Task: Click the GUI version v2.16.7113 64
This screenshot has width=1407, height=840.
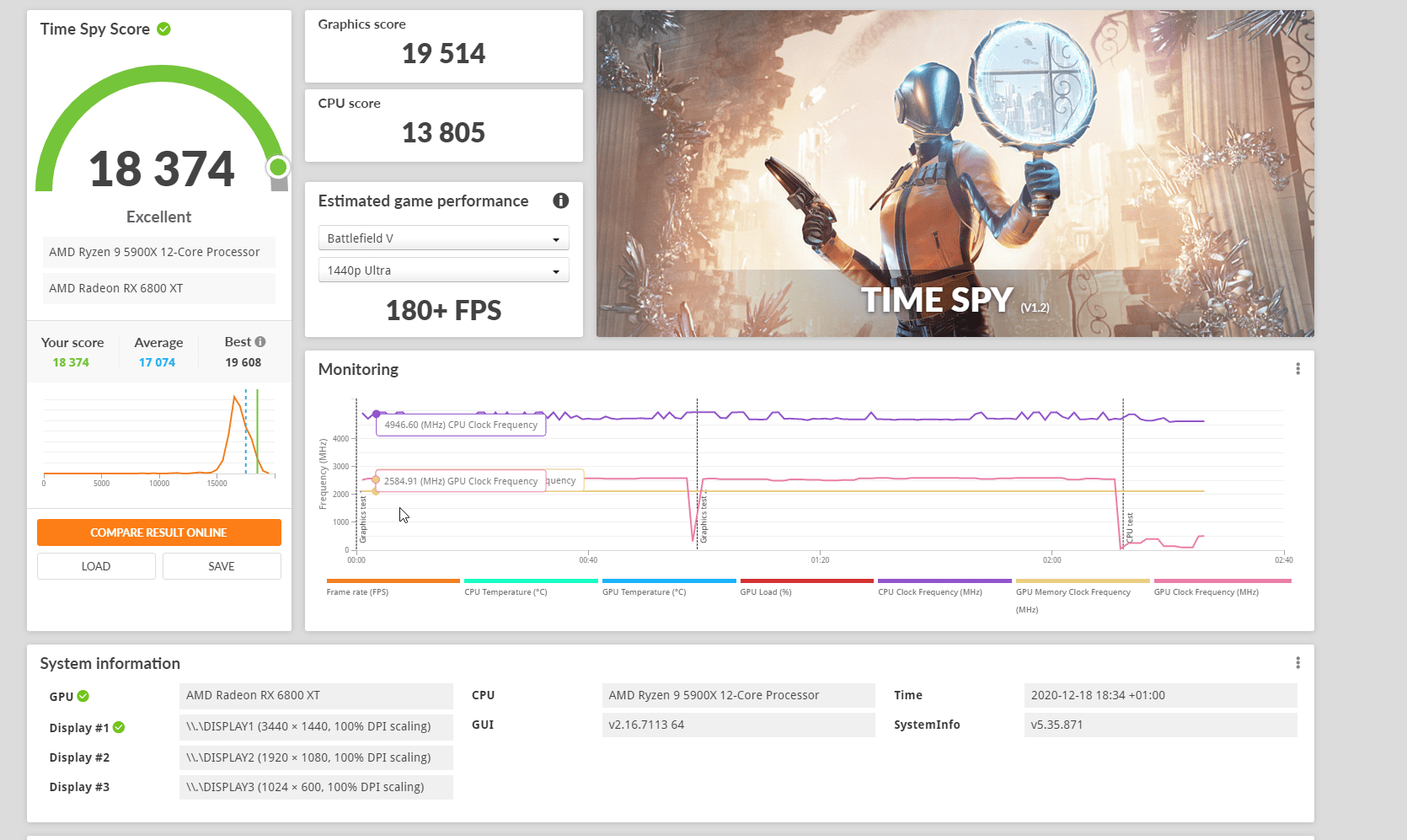Action: [739, 725]
